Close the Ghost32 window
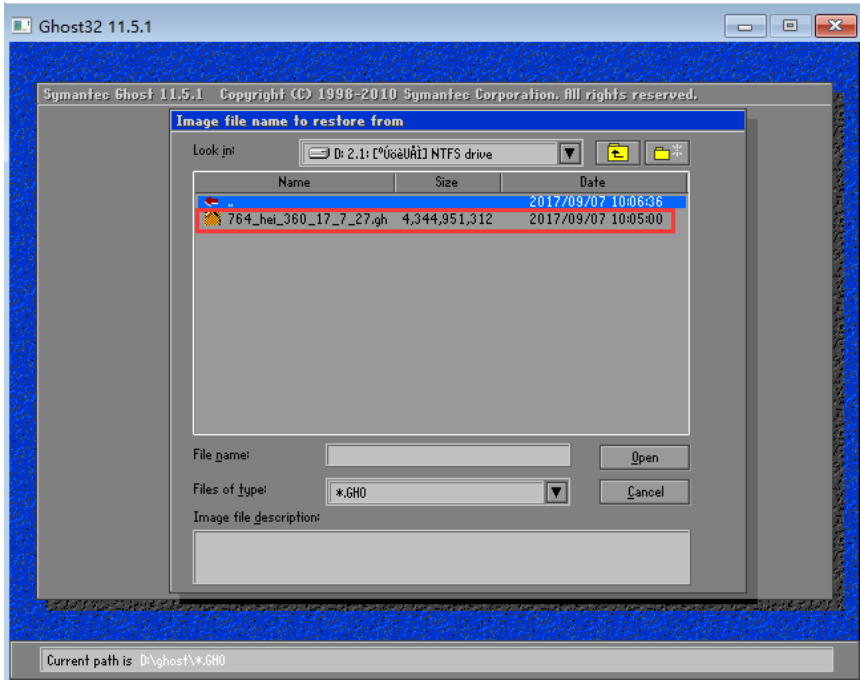Viewport: 860px width, 680px height. click(835, 26)
